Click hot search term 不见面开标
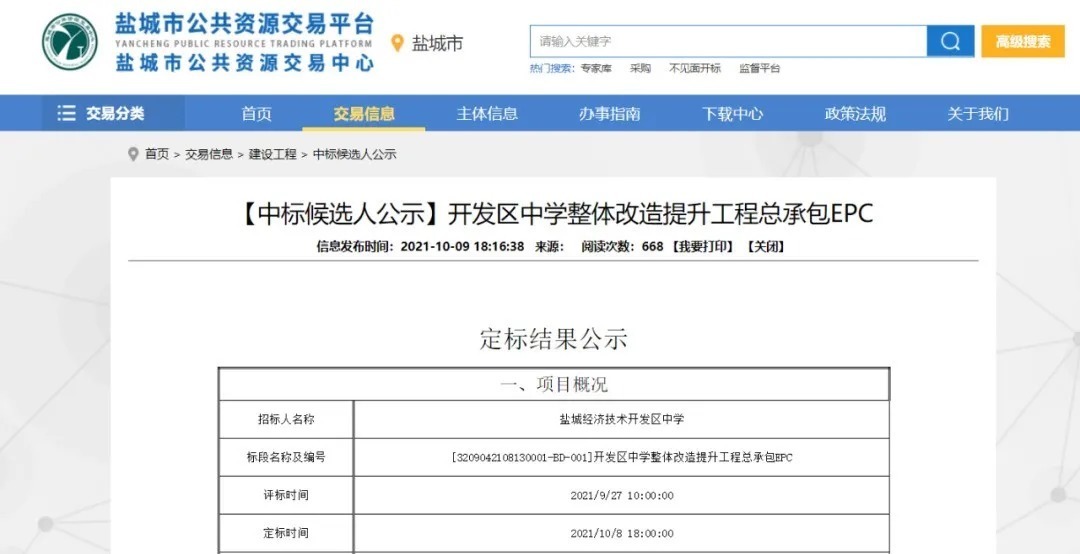1080x554 pixels. point(695,68)
